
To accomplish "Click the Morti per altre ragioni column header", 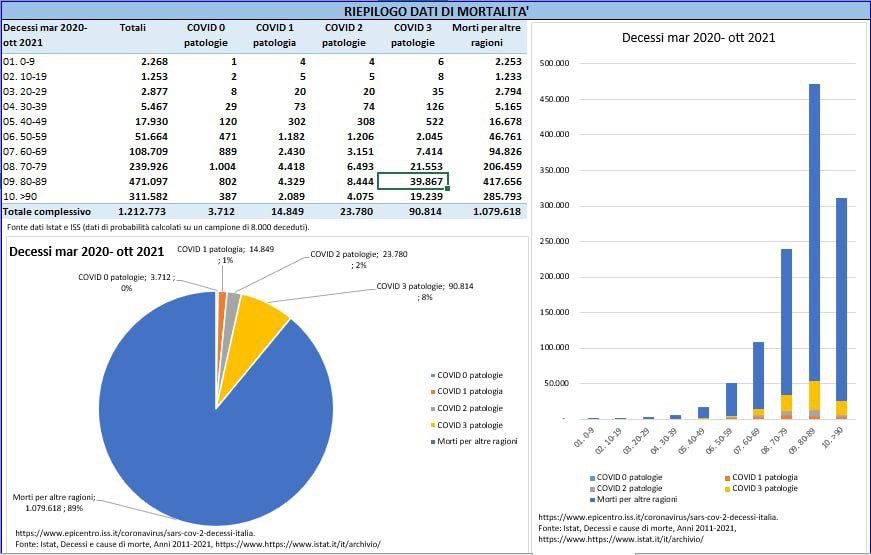I will pyautogui.click(x=486, y=35).
